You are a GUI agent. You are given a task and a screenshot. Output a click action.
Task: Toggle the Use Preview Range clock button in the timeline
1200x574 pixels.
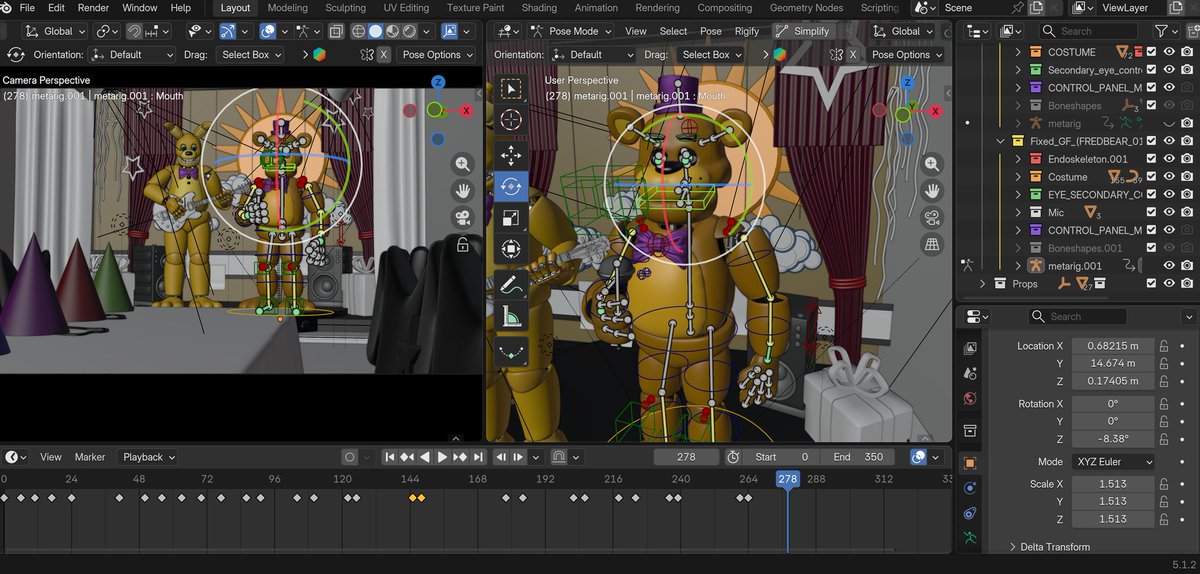[x=733, y=457]
